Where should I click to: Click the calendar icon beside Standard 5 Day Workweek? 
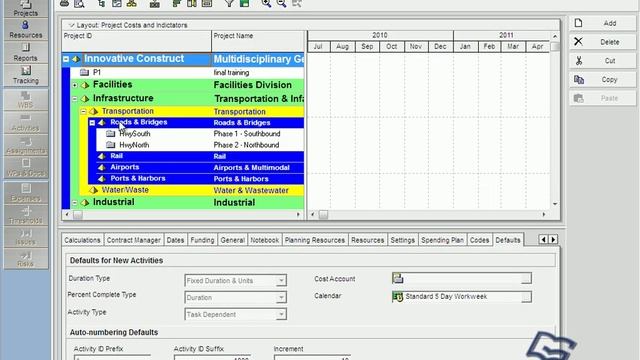click(398, 297)
